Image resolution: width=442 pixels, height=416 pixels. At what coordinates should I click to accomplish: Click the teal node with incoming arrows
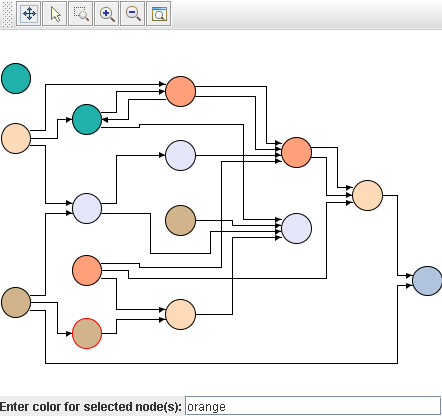click(x=87, y=119)
